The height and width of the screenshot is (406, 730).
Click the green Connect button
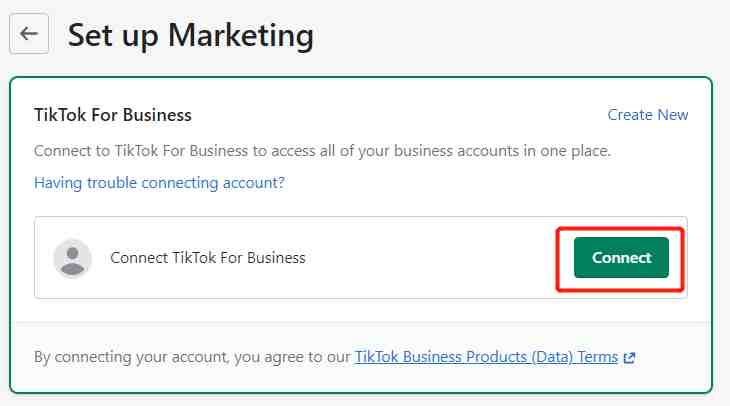pos(621,257)
